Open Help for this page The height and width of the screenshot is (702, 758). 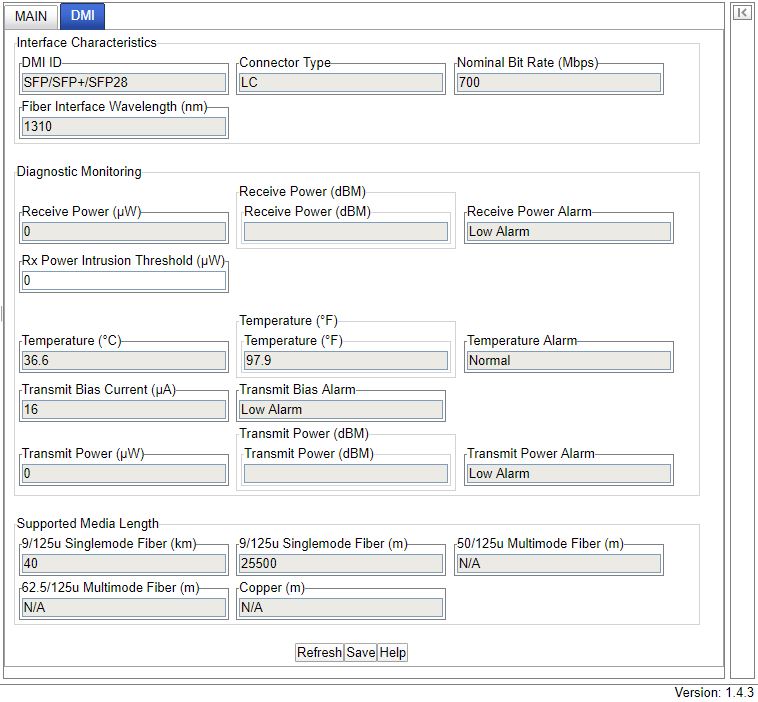point(393,652)
